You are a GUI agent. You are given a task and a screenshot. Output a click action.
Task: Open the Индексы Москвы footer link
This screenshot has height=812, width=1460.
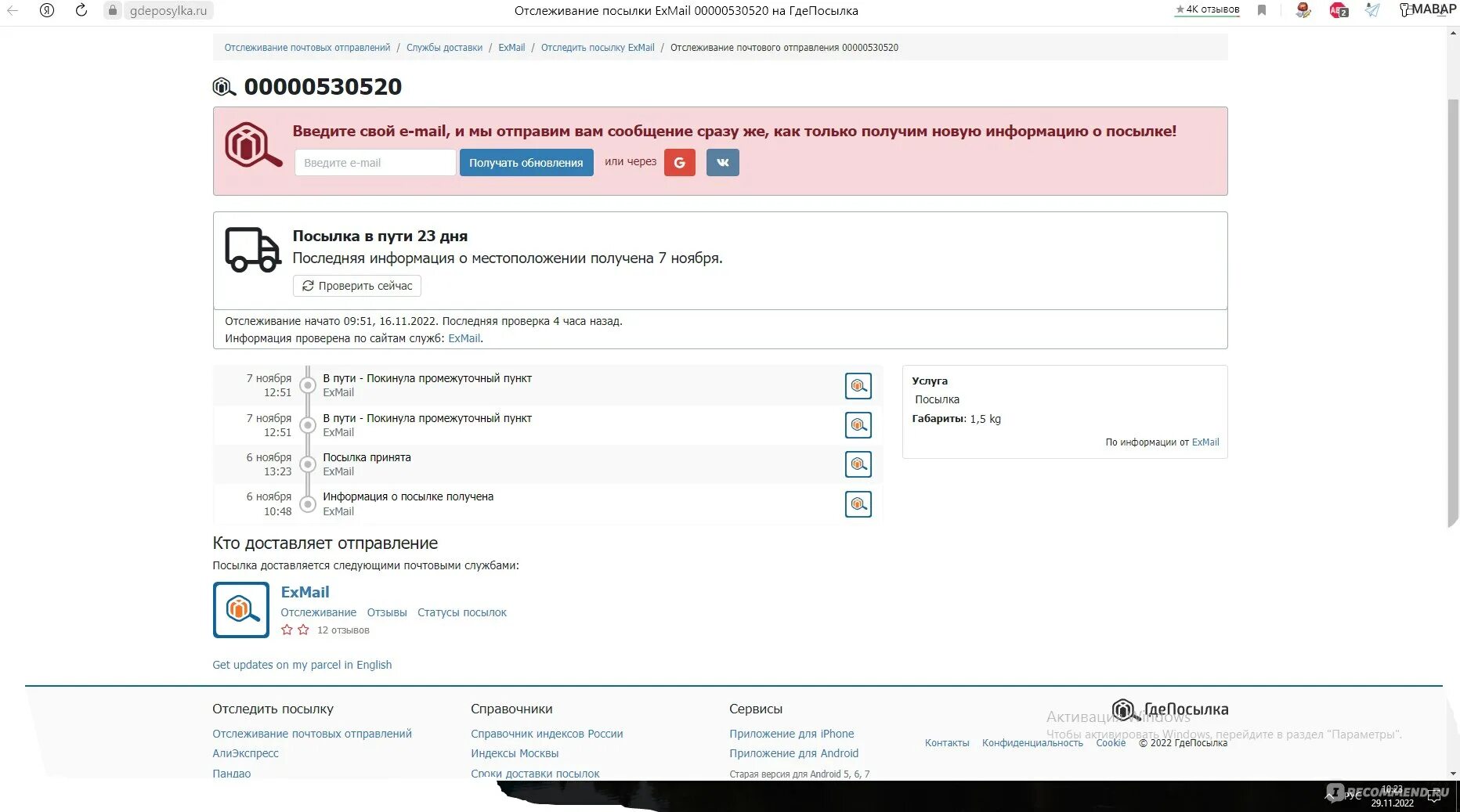[x=515, y=753]
